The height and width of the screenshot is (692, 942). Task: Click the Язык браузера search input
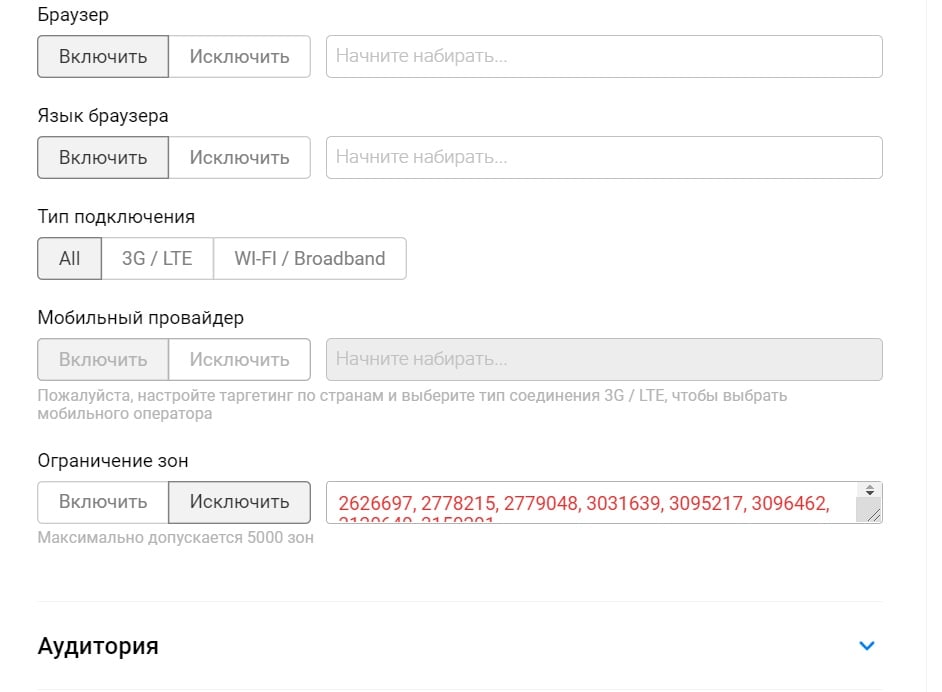(x=604, y=158)
